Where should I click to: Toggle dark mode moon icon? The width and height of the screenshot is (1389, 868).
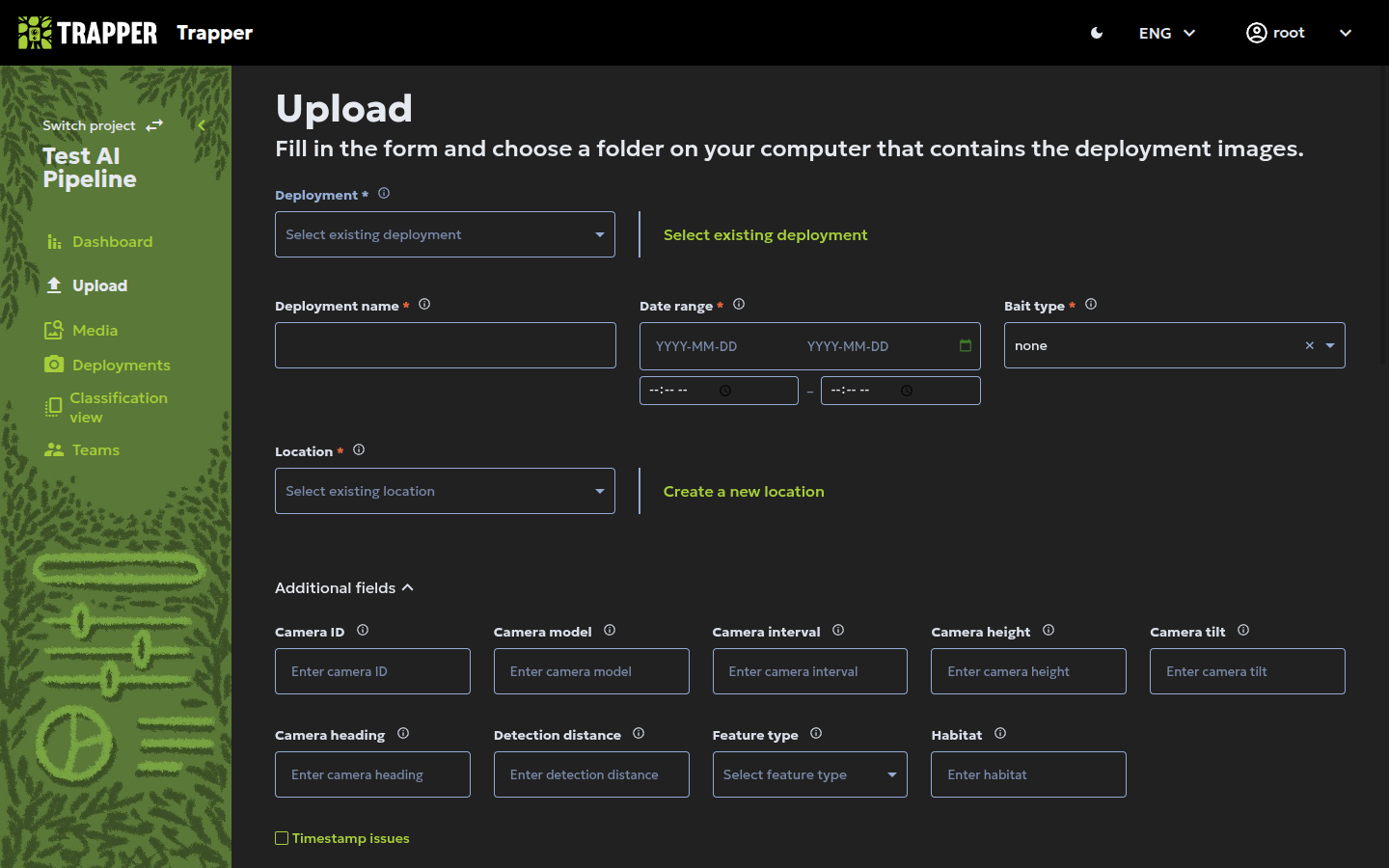[x=1097, y=33]
